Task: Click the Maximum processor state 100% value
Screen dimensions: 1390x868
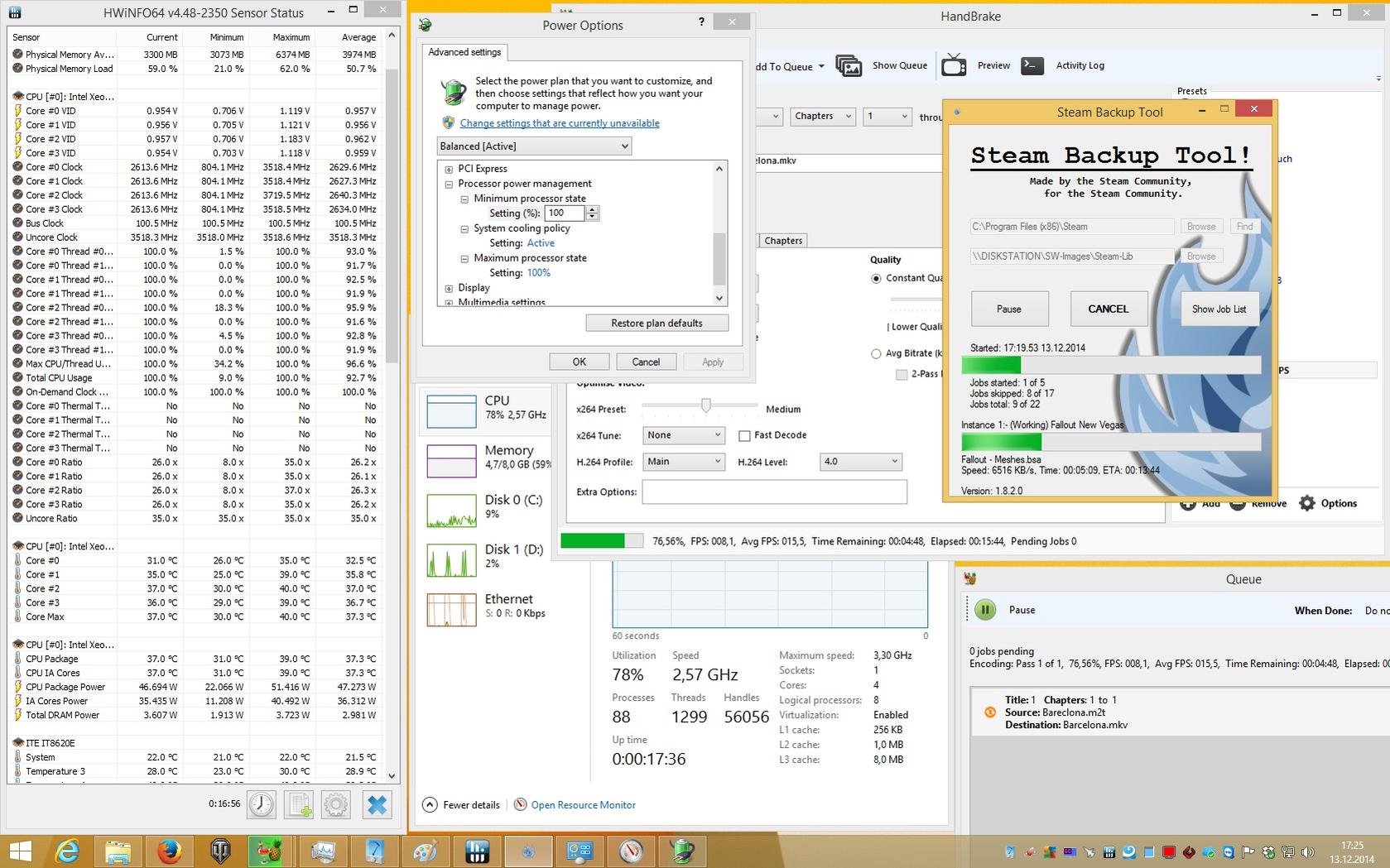Action: [538, 273]
